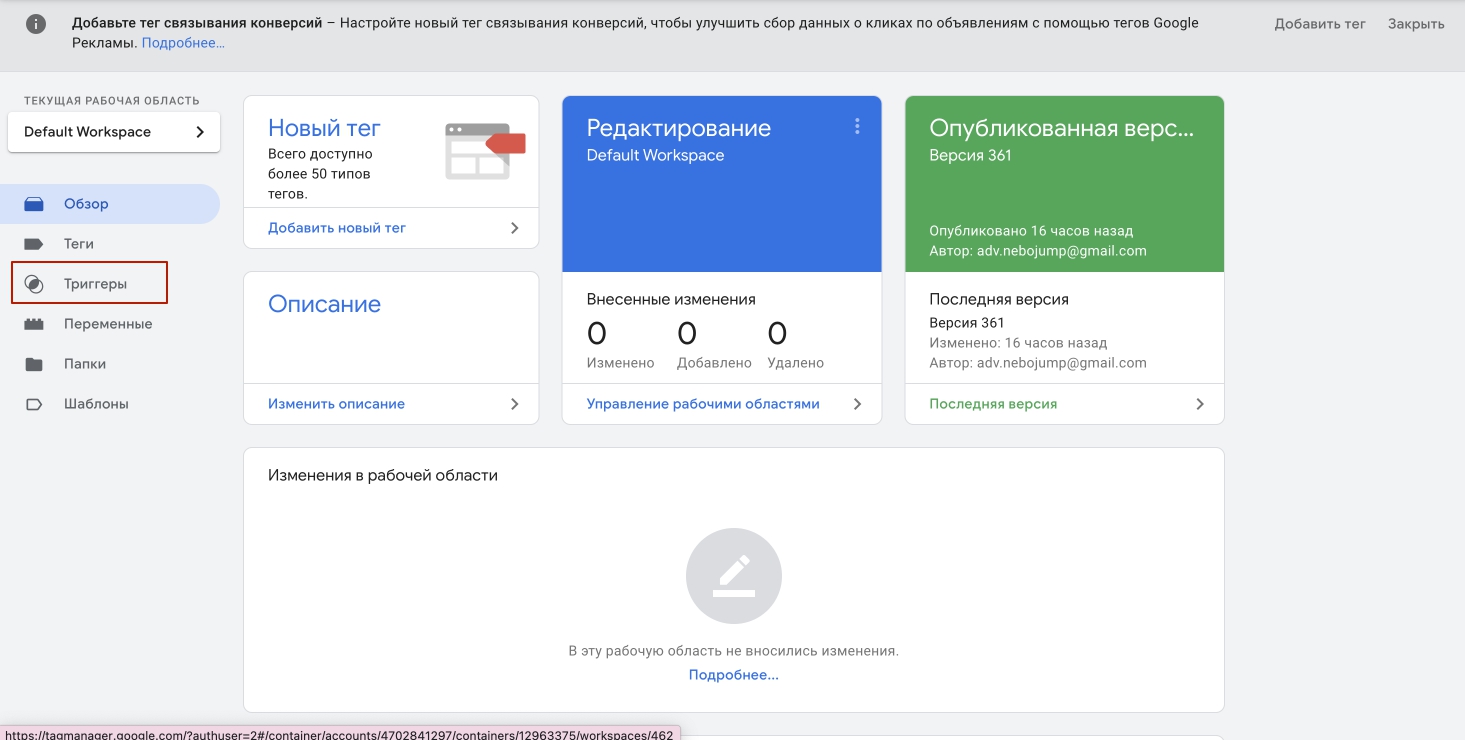Click the Overview (Обзор) sidebar icon

tap(34, 204)
